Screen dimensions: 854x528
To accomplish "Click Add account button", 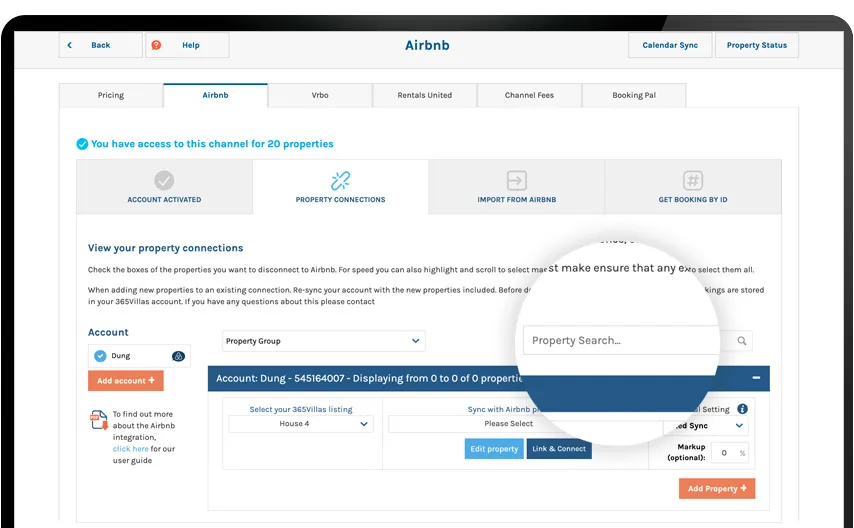I will (x=126, y=380).
